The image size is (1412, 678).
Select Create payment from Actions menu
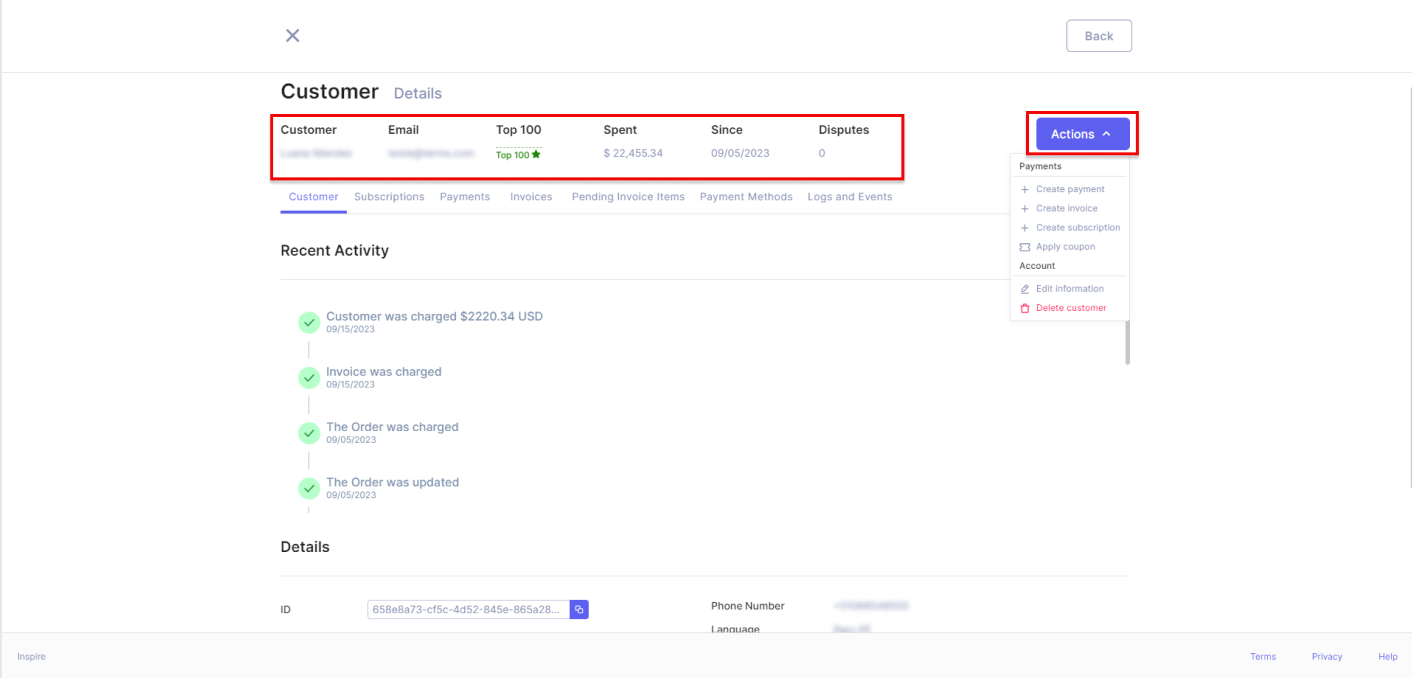(x=1070, y=189)
